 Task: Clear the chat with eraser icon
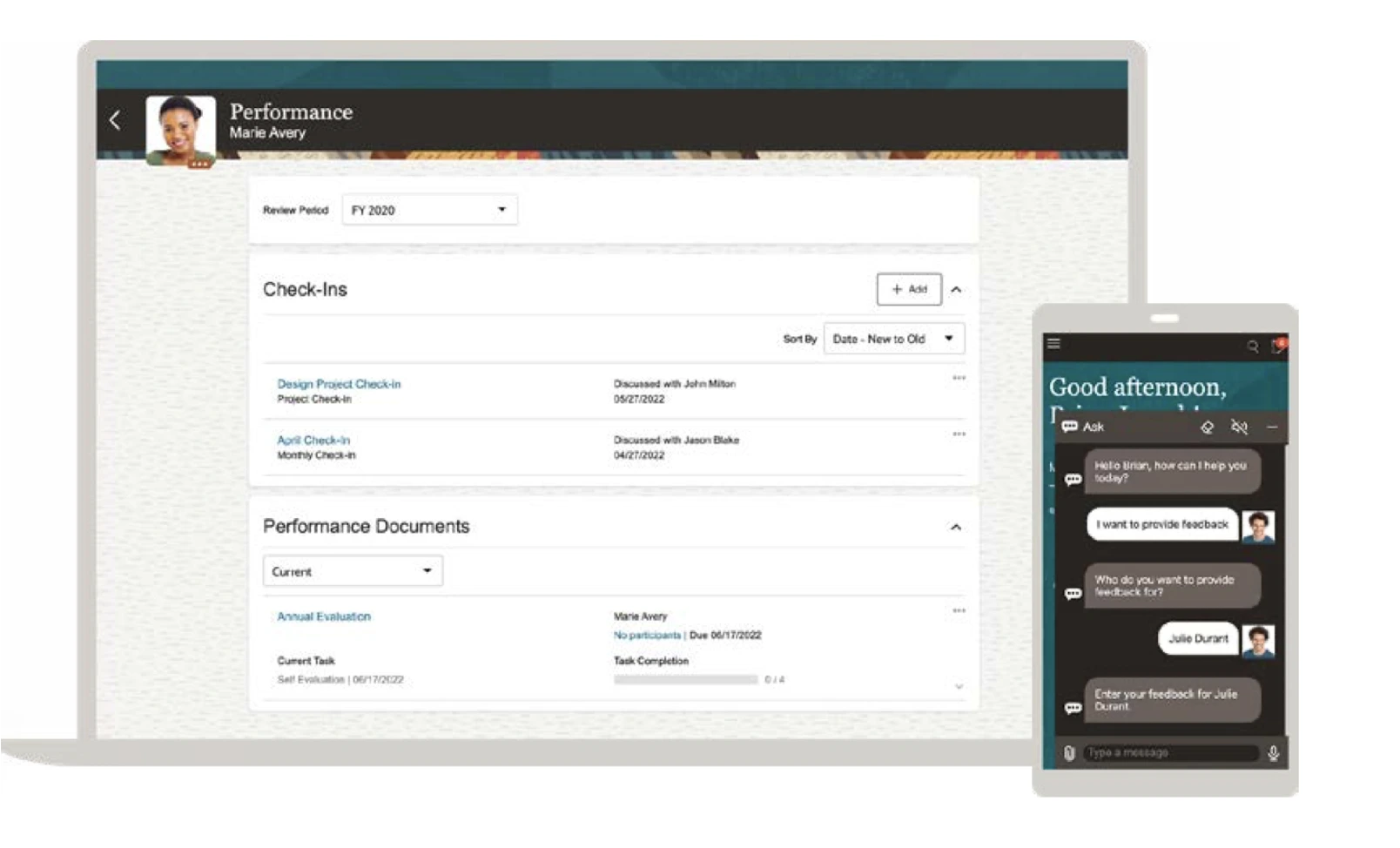tap(1207, 427)
